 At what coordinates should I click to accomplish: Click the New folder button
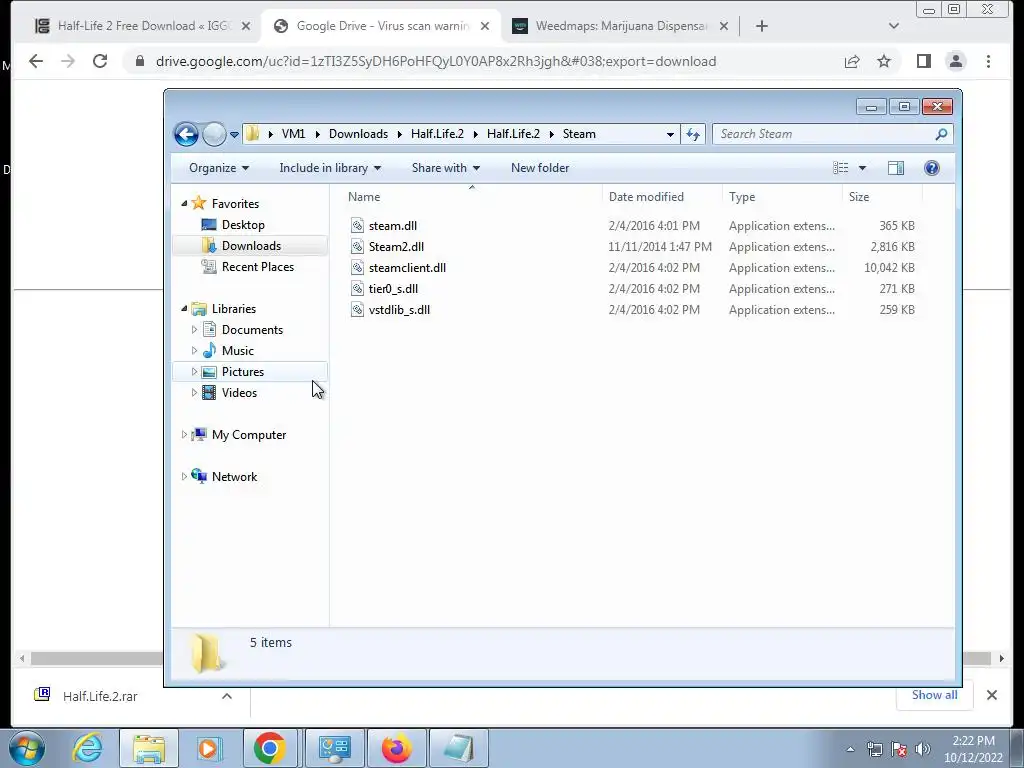[x=540, y=168]
